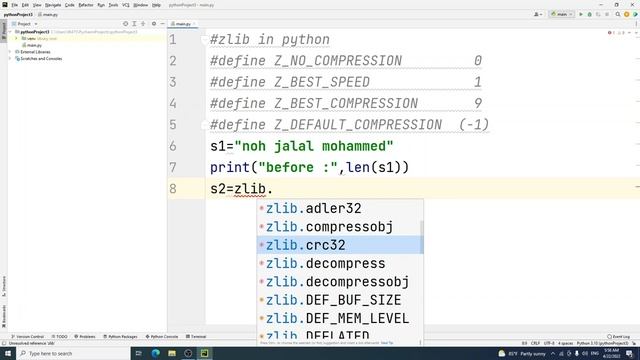The width and height of the screenshot is (640, 360).
Task: Click the Windows taskbar search box
Action: 73,353
